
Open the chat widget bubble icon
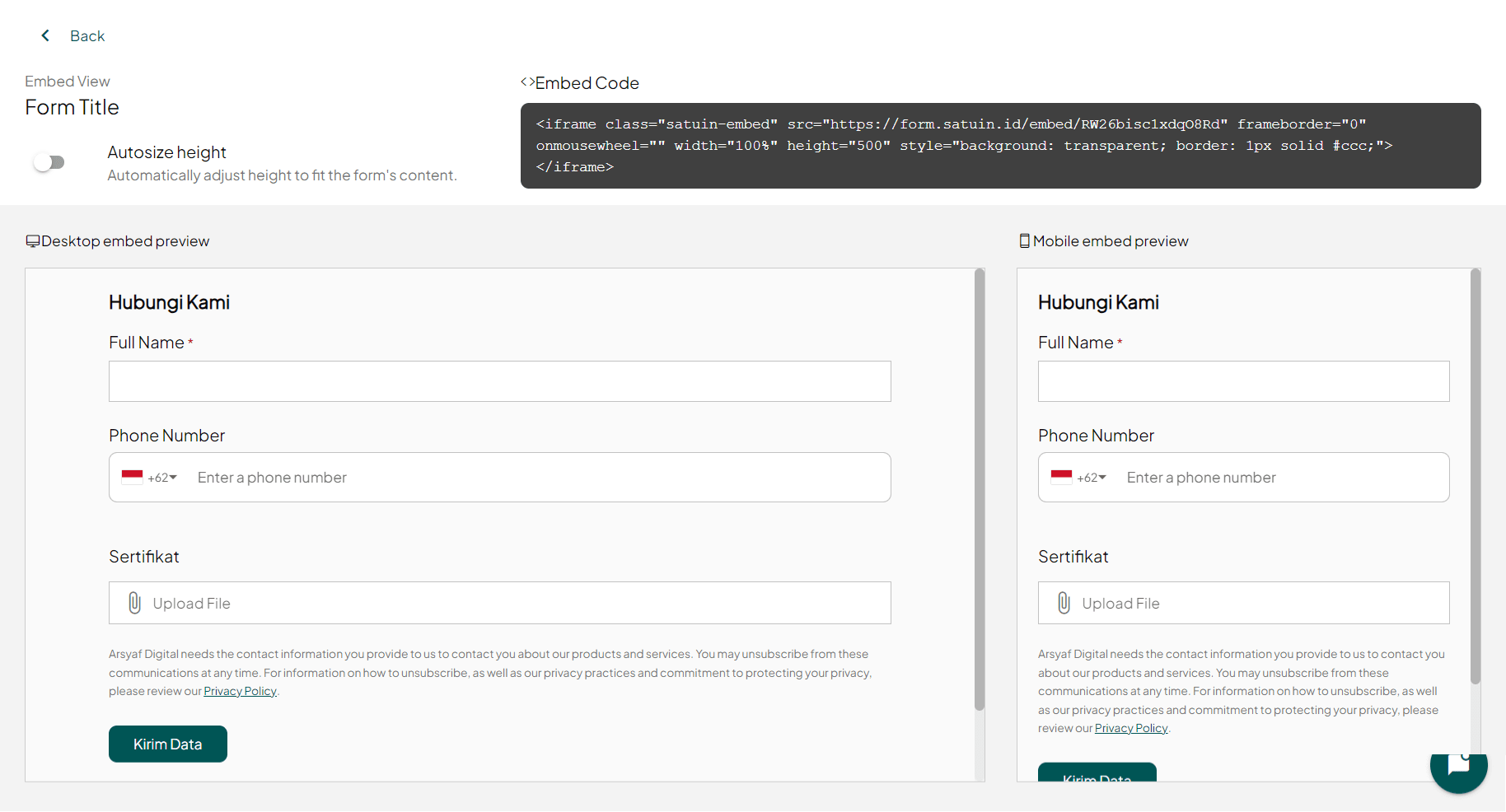pos(1458,766)
